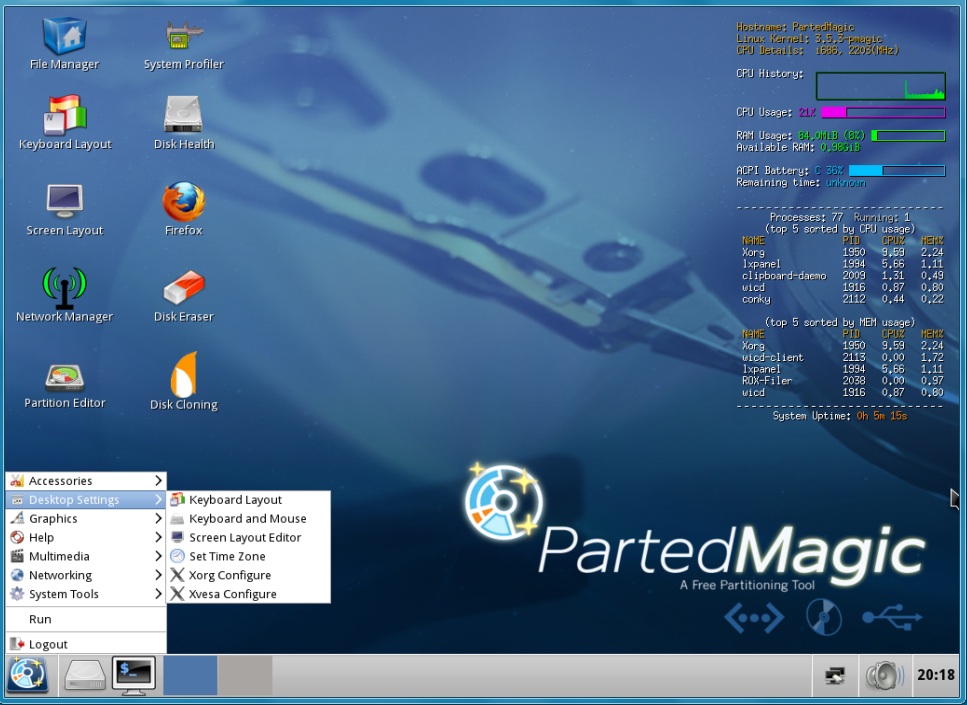Switch to the second gray workspace
The width and height of the screenshot is (967, 705).
245,675
